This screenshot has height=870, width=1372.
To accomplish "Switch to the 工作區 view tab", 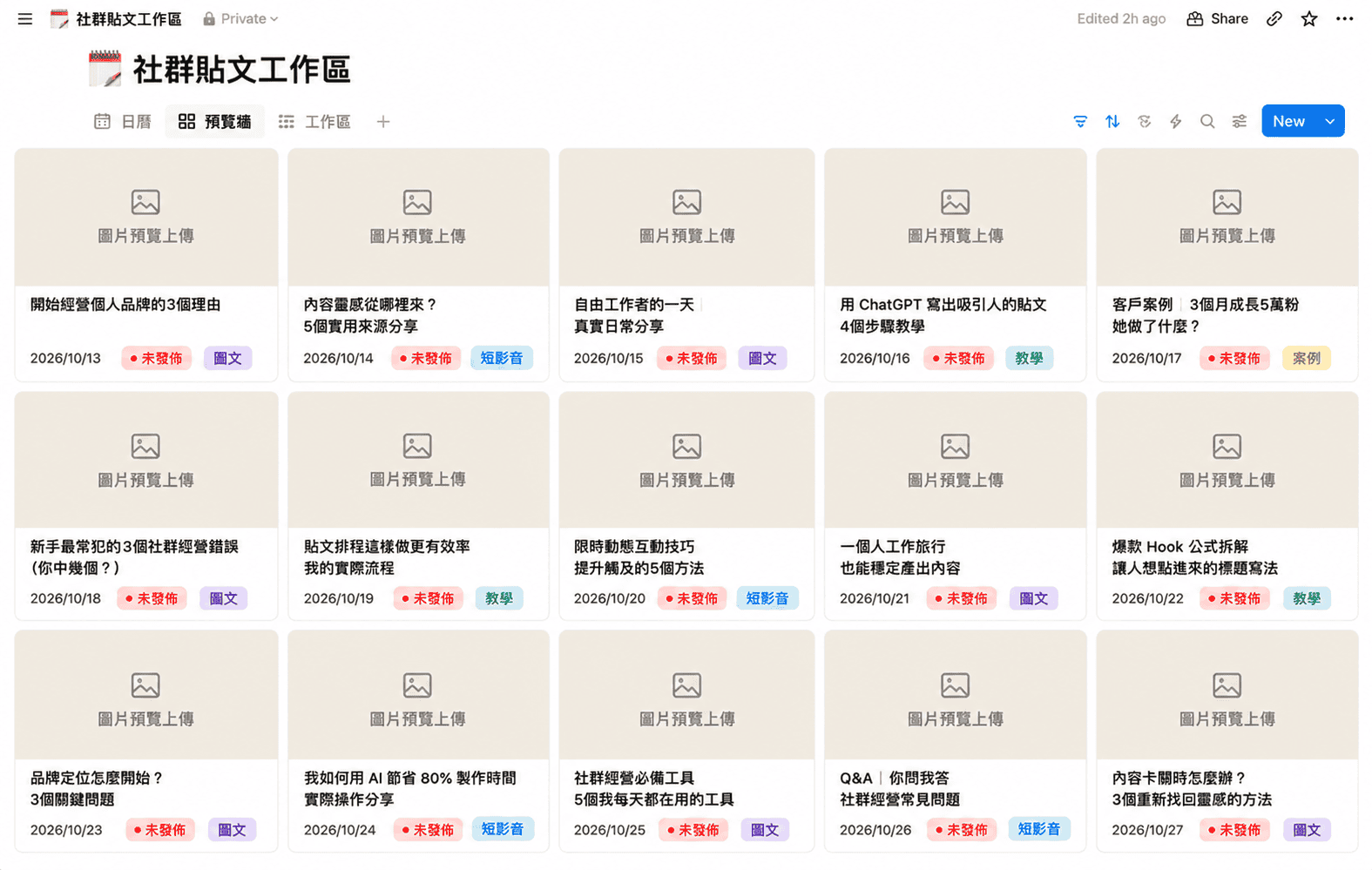I will [314, 121].
